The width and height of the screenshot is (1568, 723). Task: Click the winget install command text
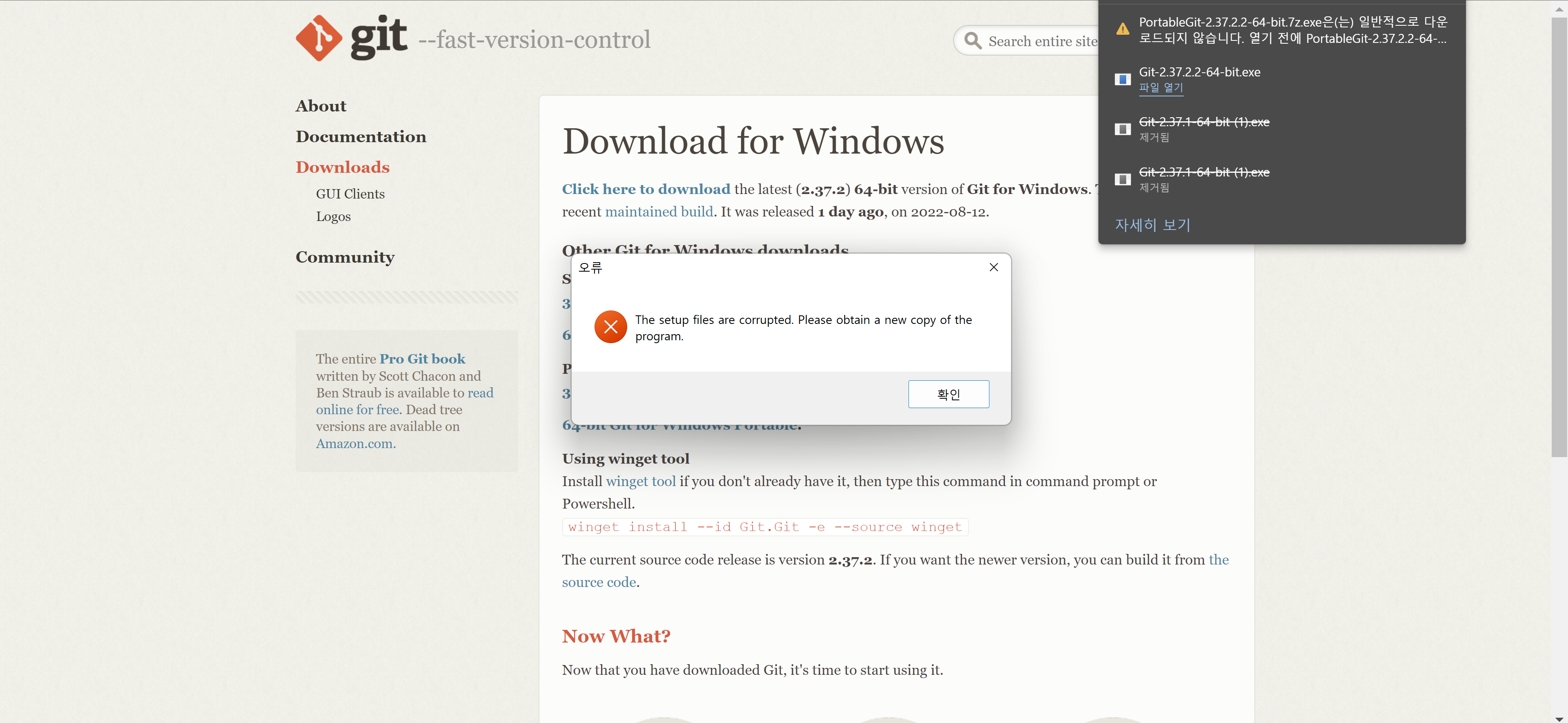(x=764, y=527)
